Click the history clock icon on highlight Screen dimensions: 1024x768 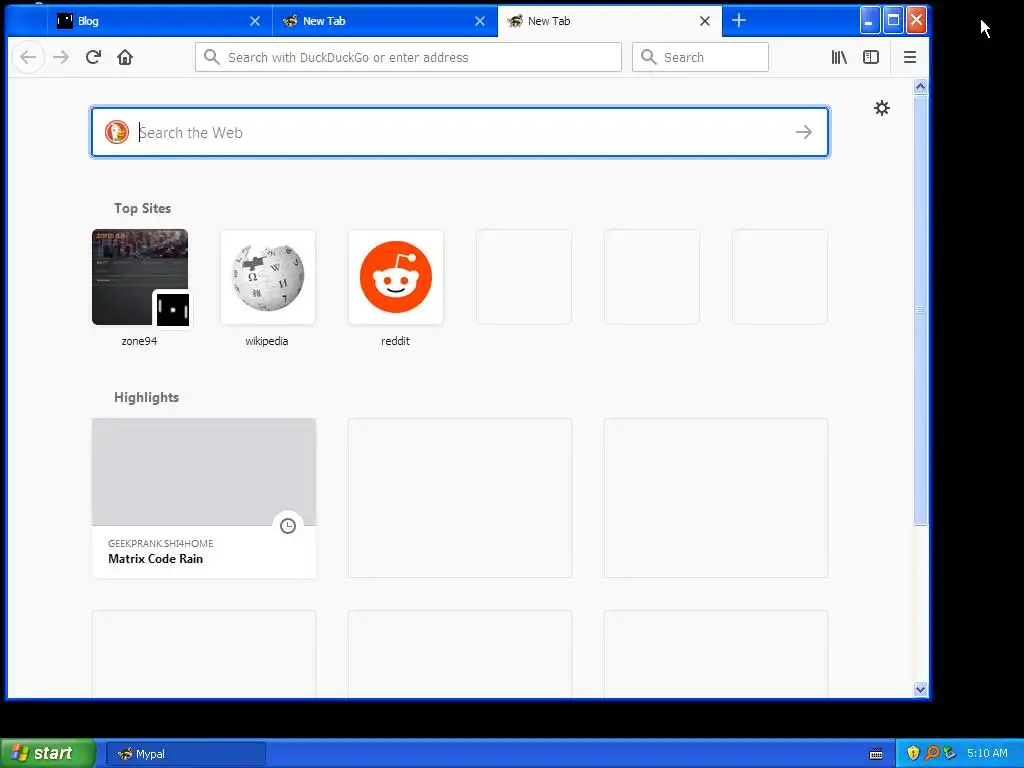288,526
